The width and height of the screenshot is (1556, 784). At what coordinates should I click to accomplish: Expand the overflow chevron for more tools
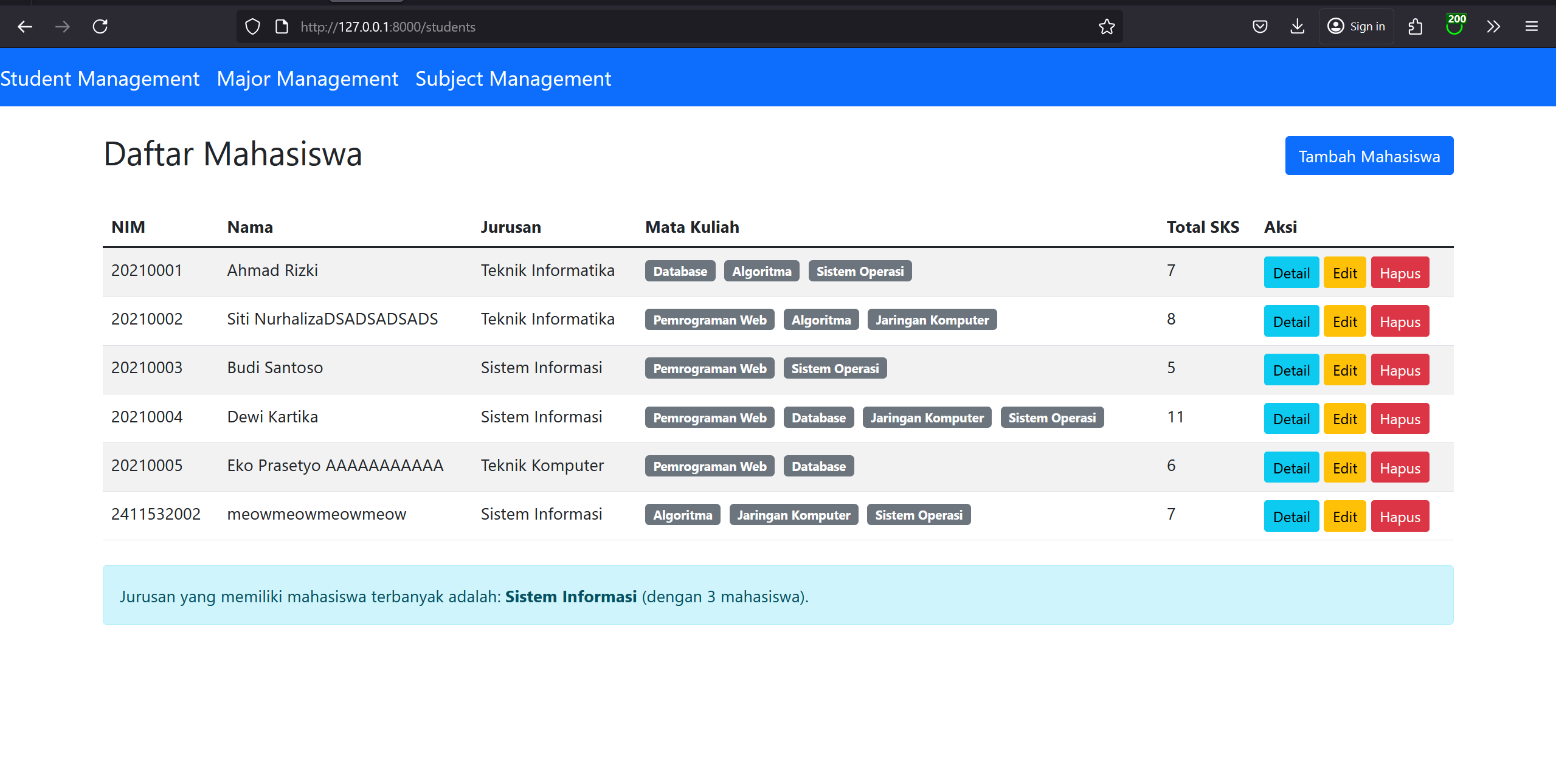1493,27
